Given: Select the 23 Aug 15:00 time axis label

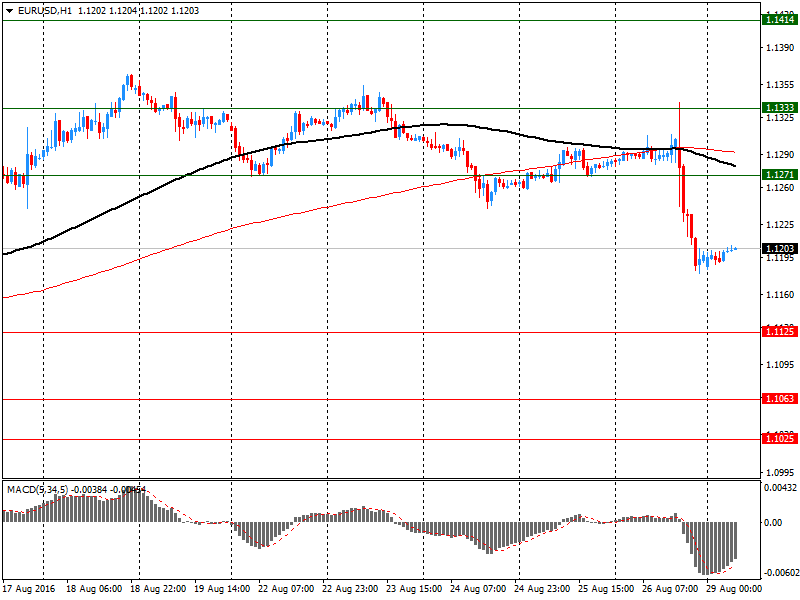Looking at the screenshot, I should [x=414, y=589].
